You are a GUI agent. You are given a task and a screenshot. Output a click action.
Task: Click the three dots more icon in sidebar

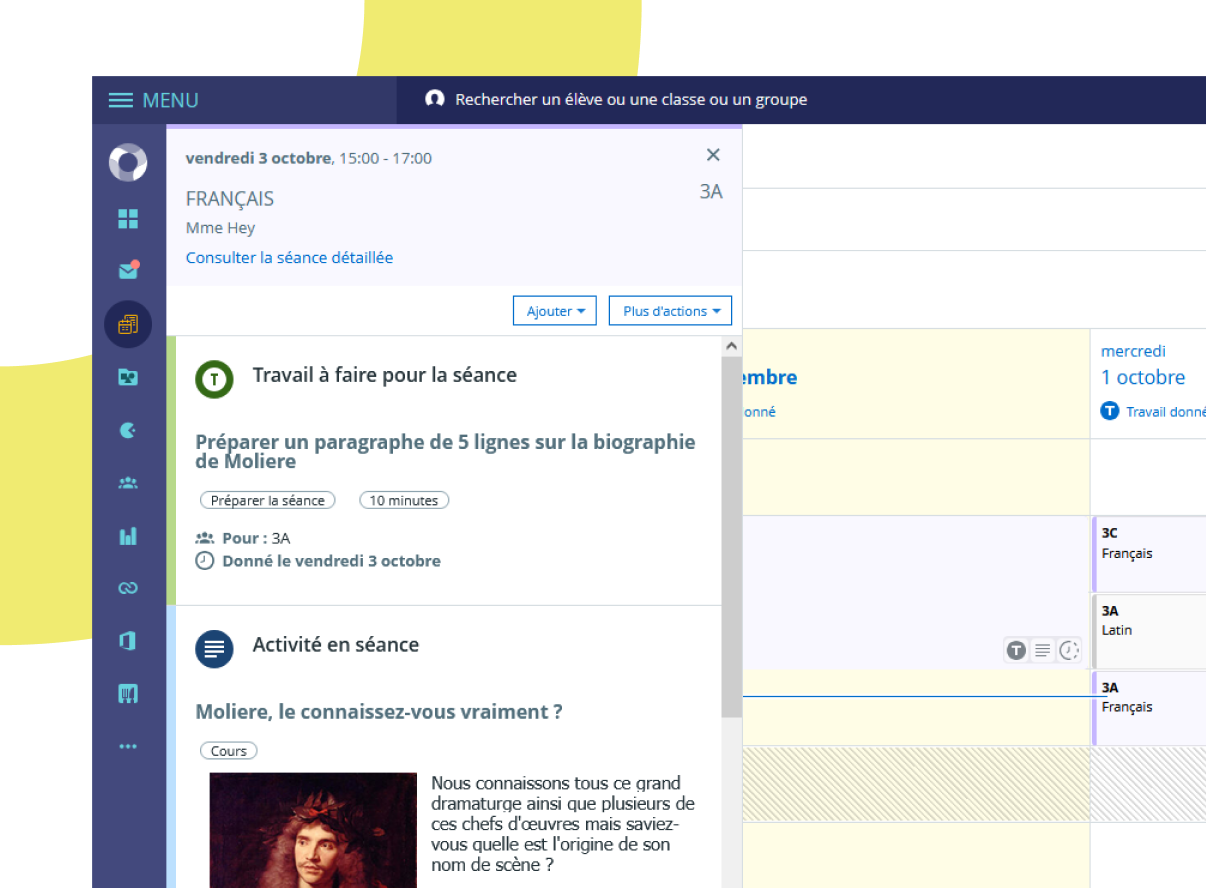(x=128, y=746)
